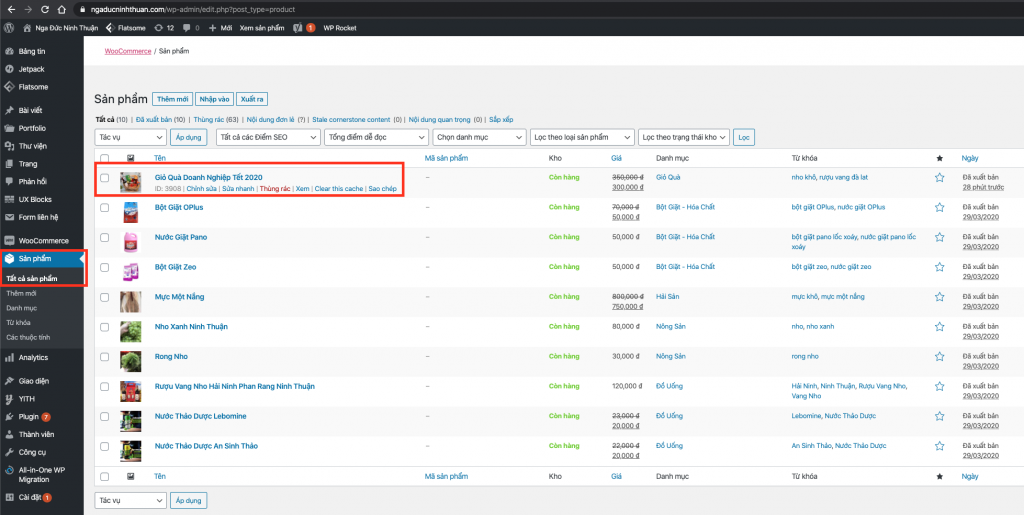Expand the Chọn danh mục category filter
The height and width of the screenshot is (515, 1024).
(x=479, y=137)
